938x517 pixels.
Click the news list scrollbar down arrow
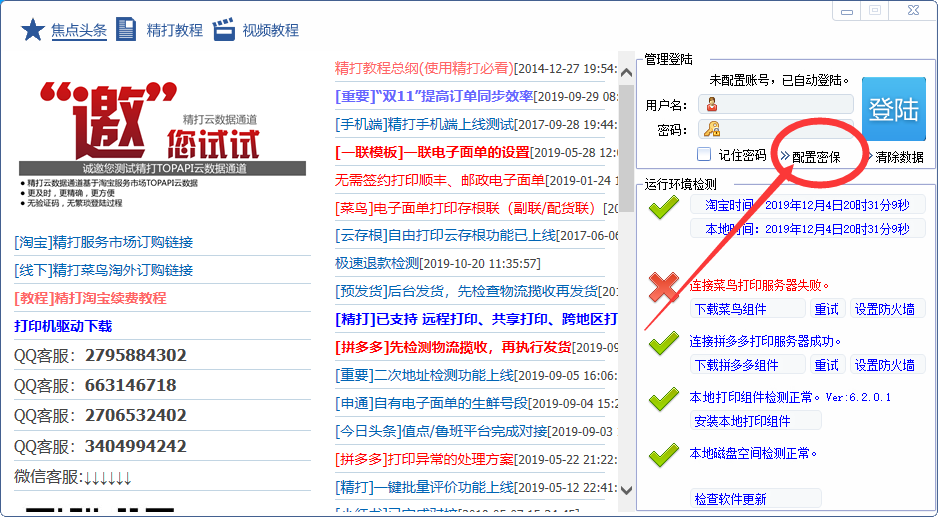627,490
